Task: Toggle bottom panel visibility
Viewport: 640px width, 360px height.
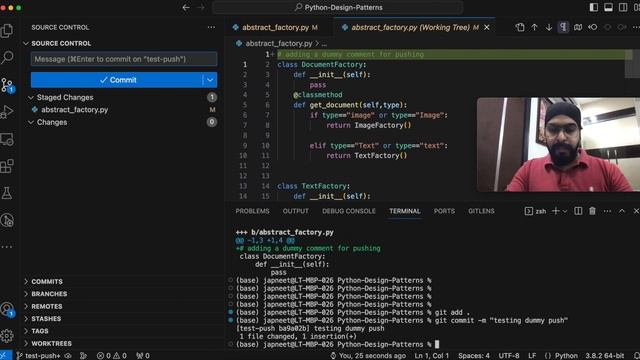Action: (x=609, y=7)
